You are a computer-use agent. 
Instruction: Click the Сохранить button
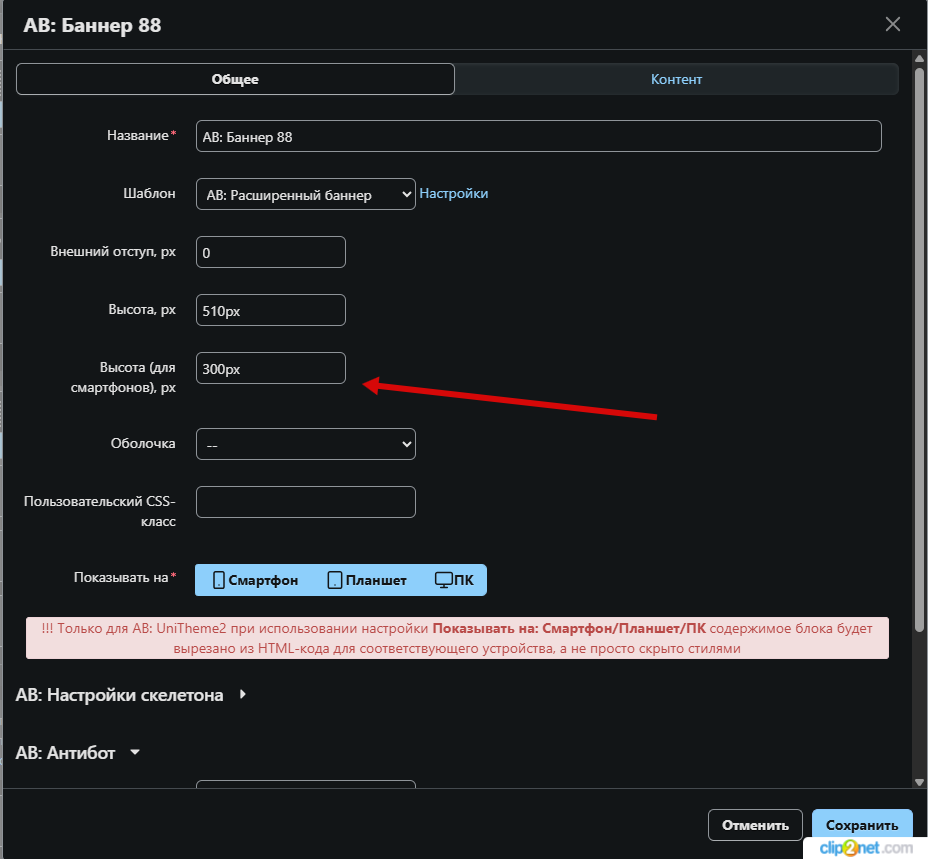861,825
